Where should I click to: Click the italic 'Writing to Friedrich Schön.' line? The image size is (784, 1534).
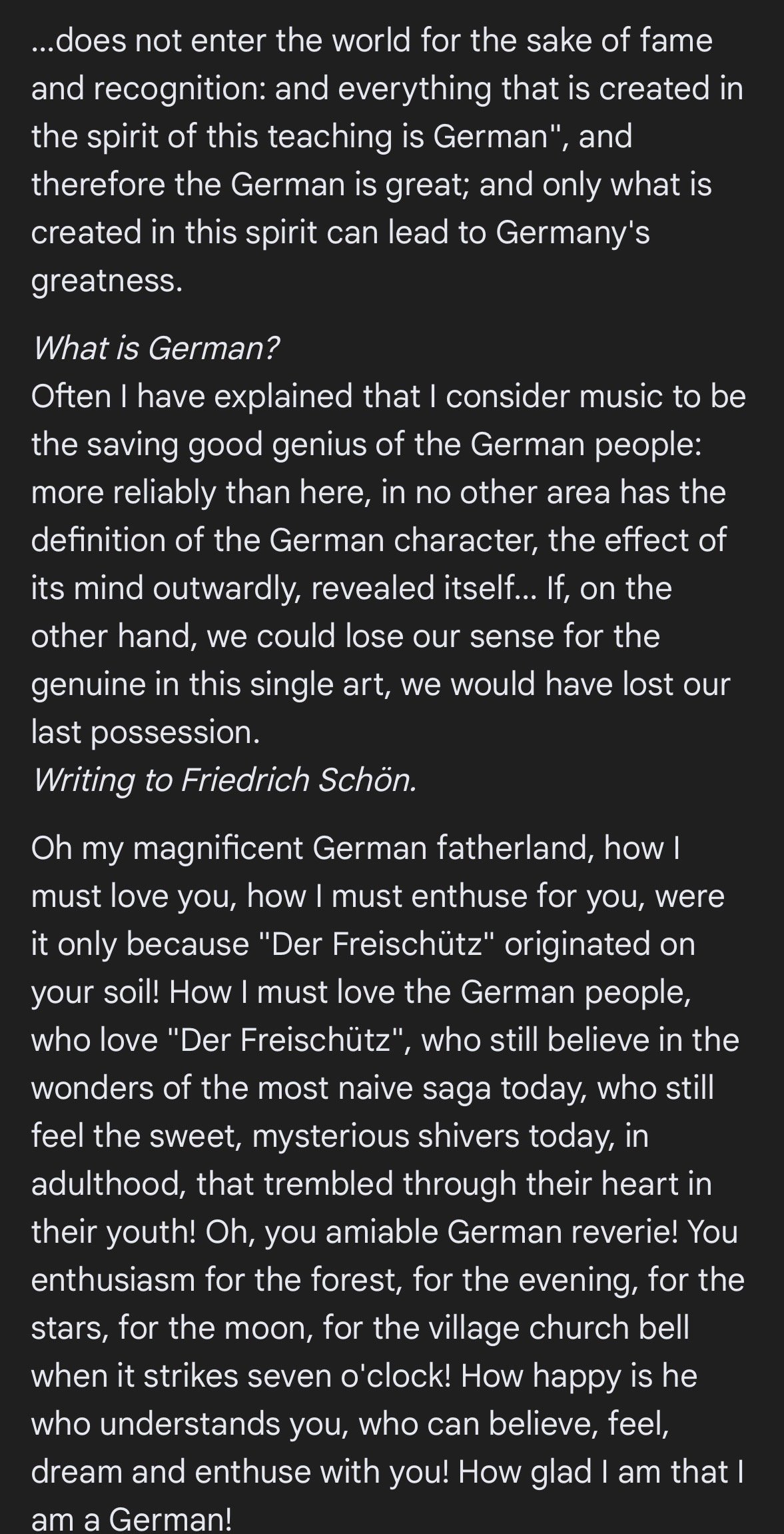(x=224, y=780)
